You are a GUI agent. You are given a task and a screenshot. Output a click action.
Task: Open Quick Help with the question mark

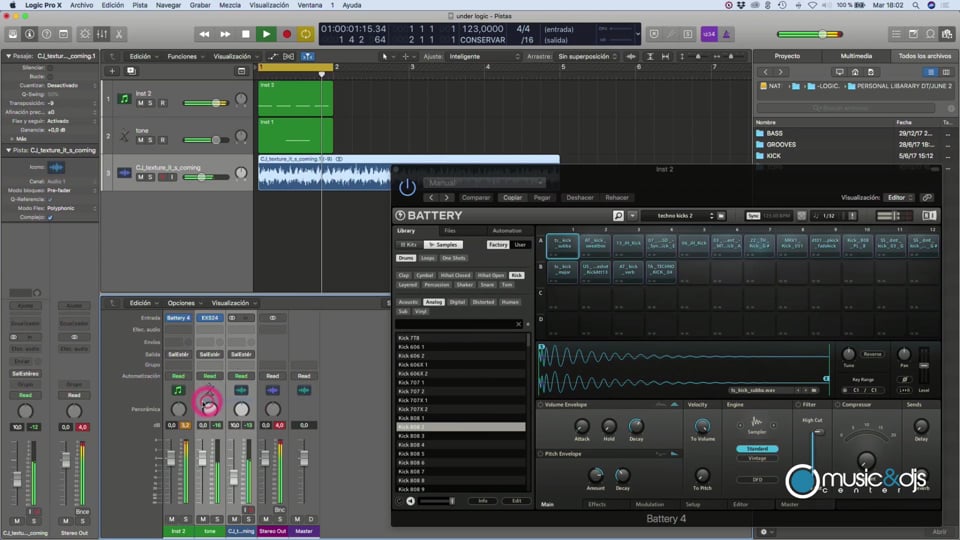(47, 34)
